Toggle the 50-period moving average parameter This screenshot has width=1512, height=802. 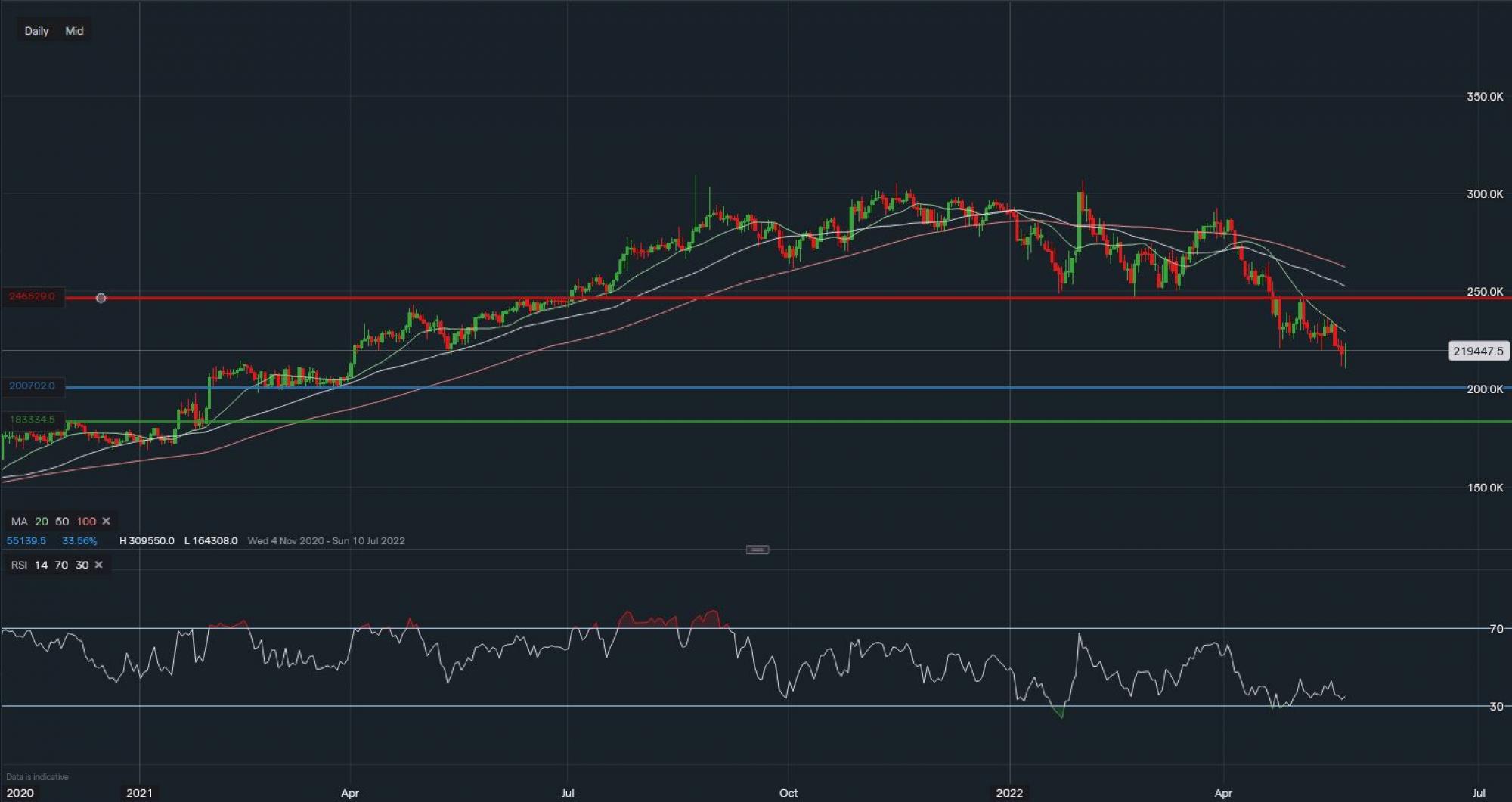coord(62,521)
